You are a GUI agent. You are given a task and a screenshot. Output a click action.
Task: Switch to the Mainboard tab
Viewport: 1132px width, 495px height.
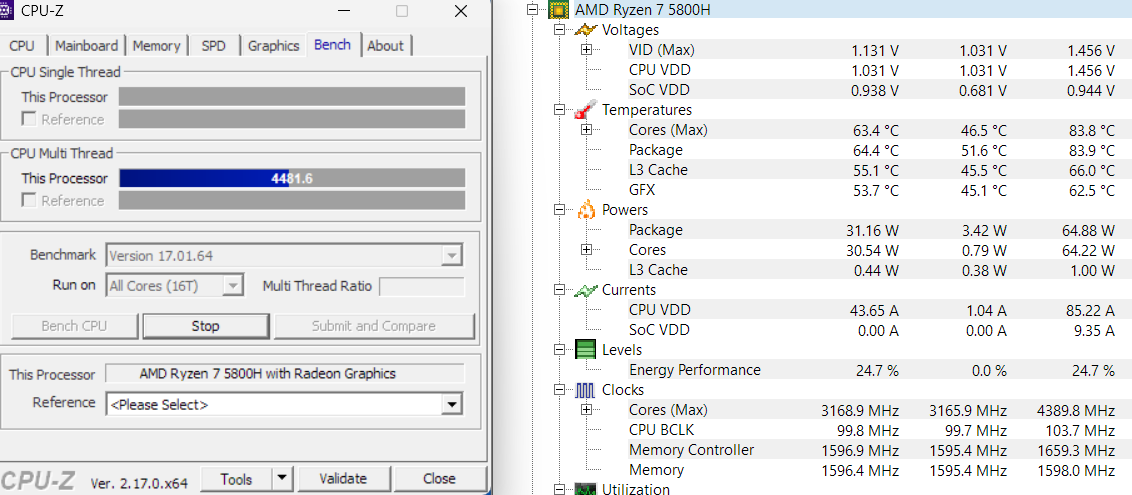86,45
